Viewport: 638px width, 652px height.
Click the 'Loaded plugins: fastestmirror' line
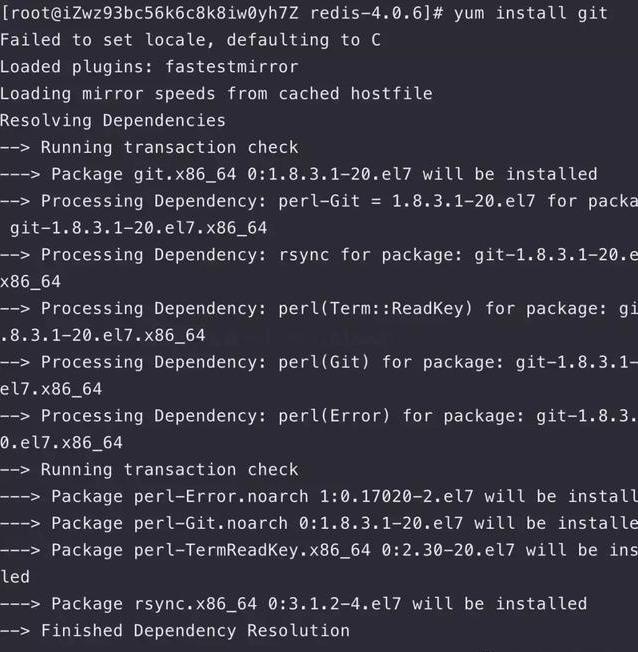(149, 67)
